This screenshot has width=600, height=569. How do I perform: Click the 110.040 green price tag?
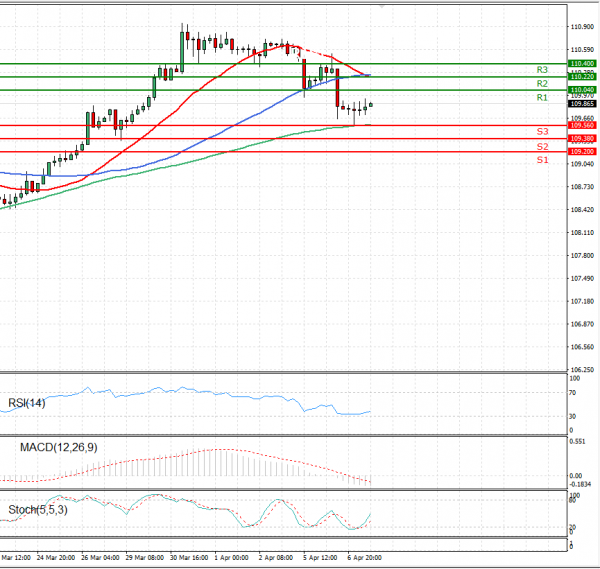click(x=582, y=90)
